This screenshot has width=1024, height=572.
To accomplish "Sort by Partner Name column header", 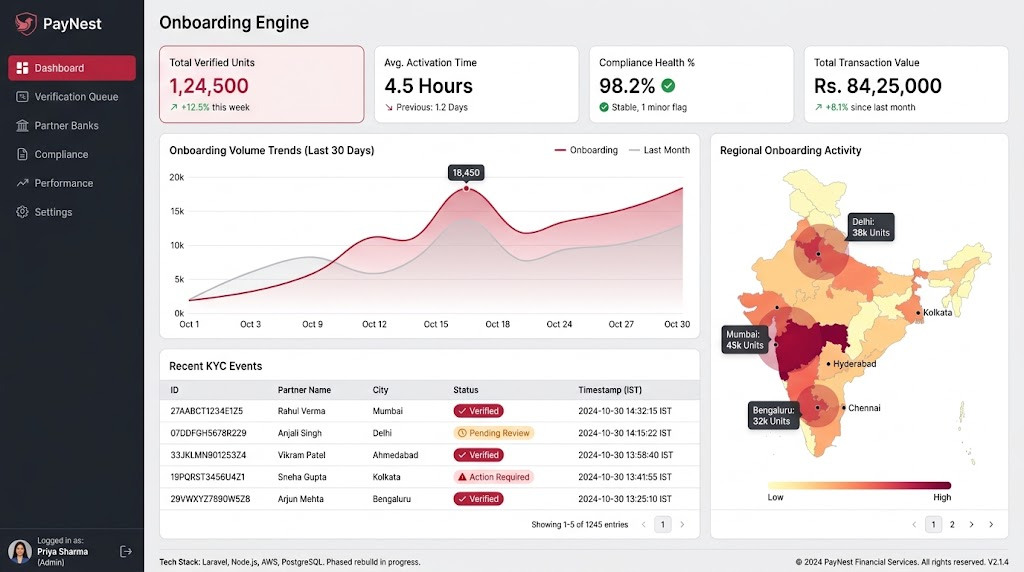I will 304,390.
